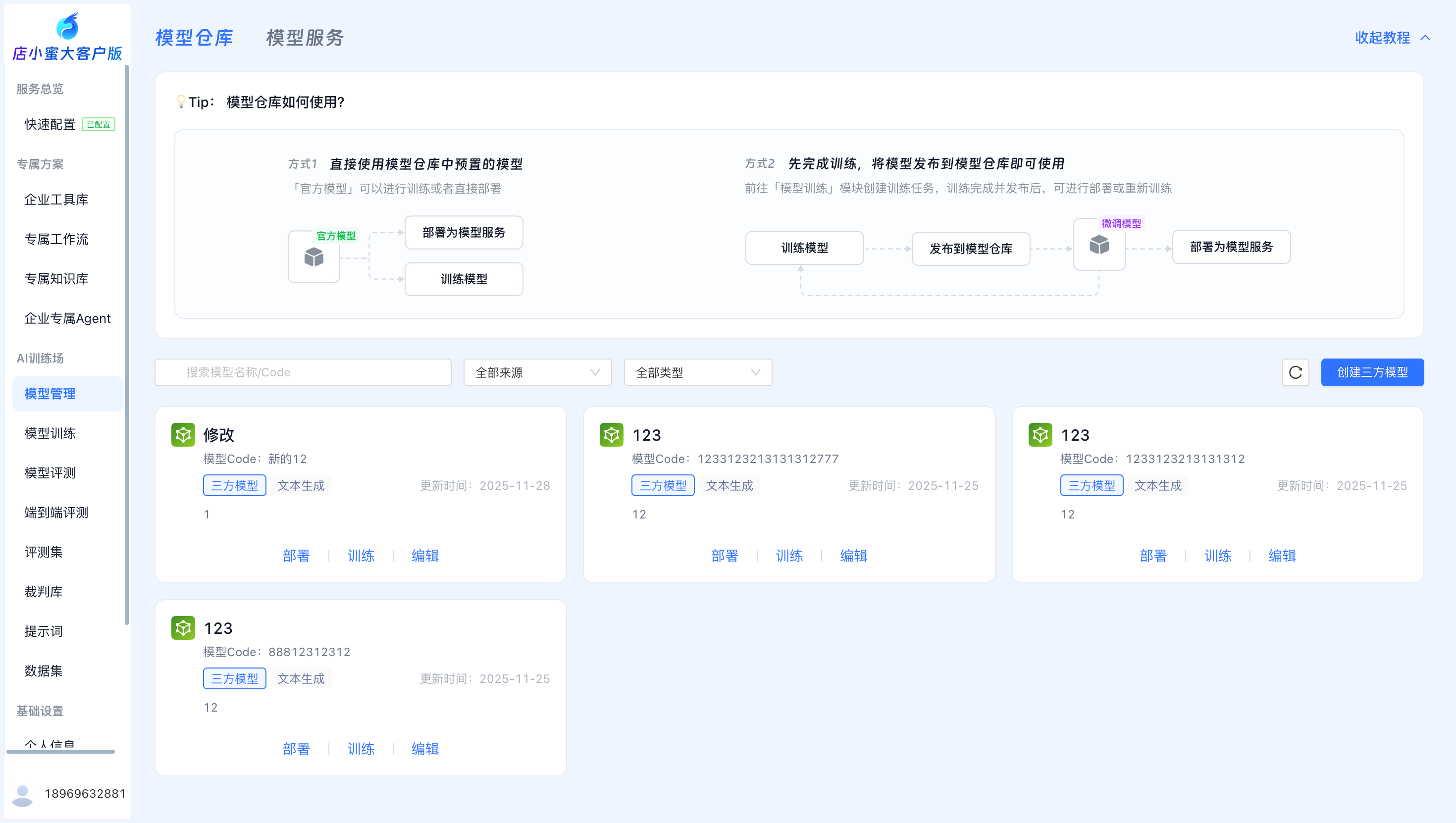Focus the 搜索模型名称/Code search field
This screenshot has height=823, width=1456.
coord(303,372)
